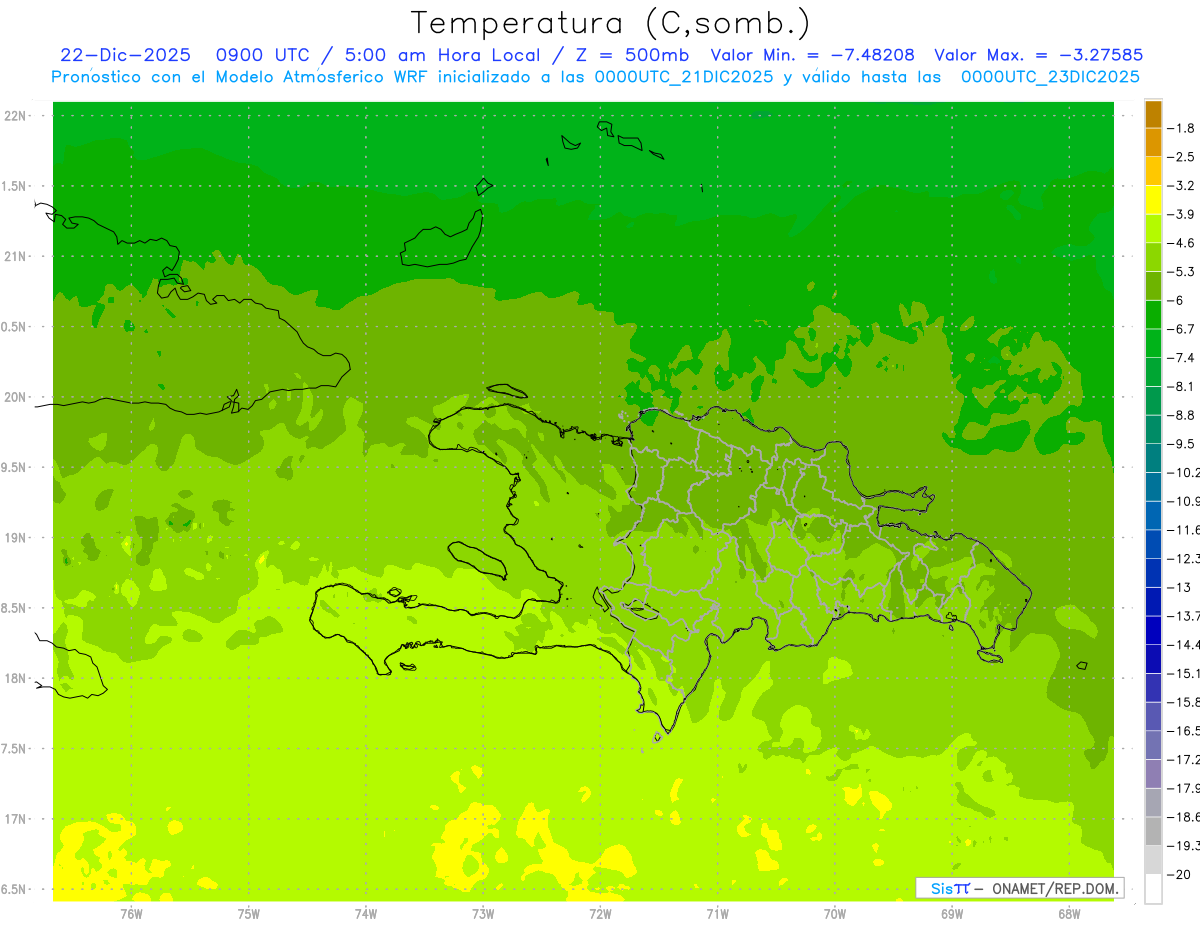Click the '69W' longitude label
The width and height of the screenshot is (1200, 927).
pyautogui.click(x=952, y=913)
